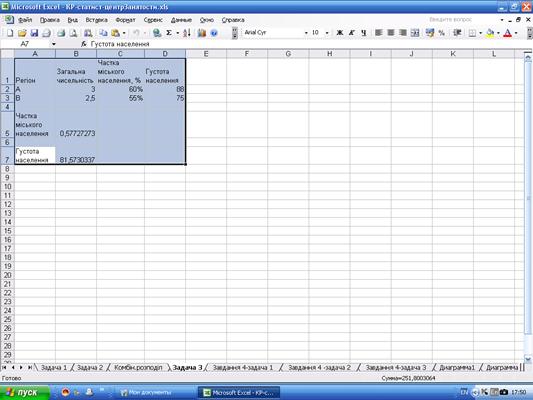Open the font size dropdown

(327, 33)
